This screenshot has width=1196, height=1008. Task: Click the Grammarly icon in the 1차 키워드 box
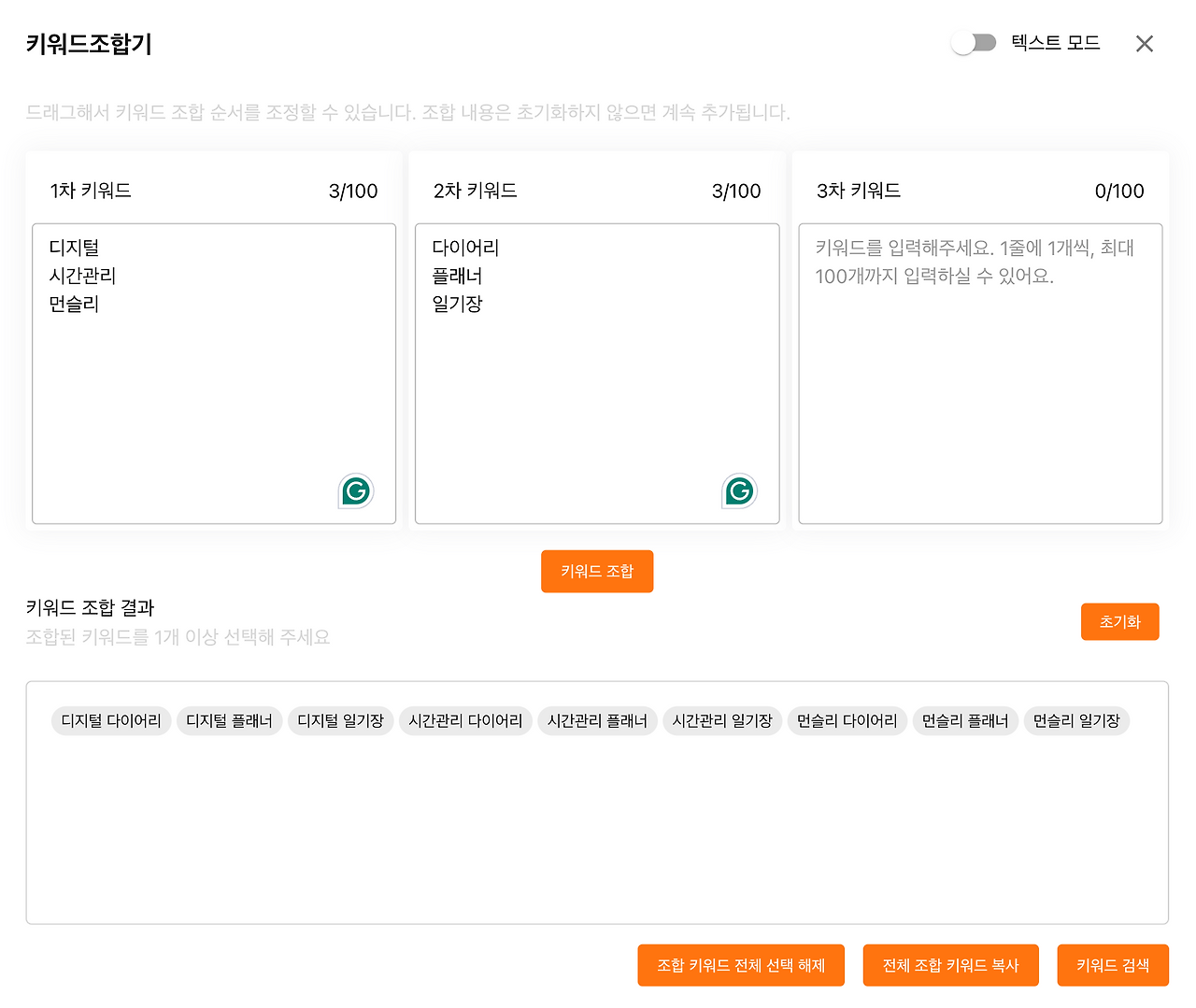[354, 490]
